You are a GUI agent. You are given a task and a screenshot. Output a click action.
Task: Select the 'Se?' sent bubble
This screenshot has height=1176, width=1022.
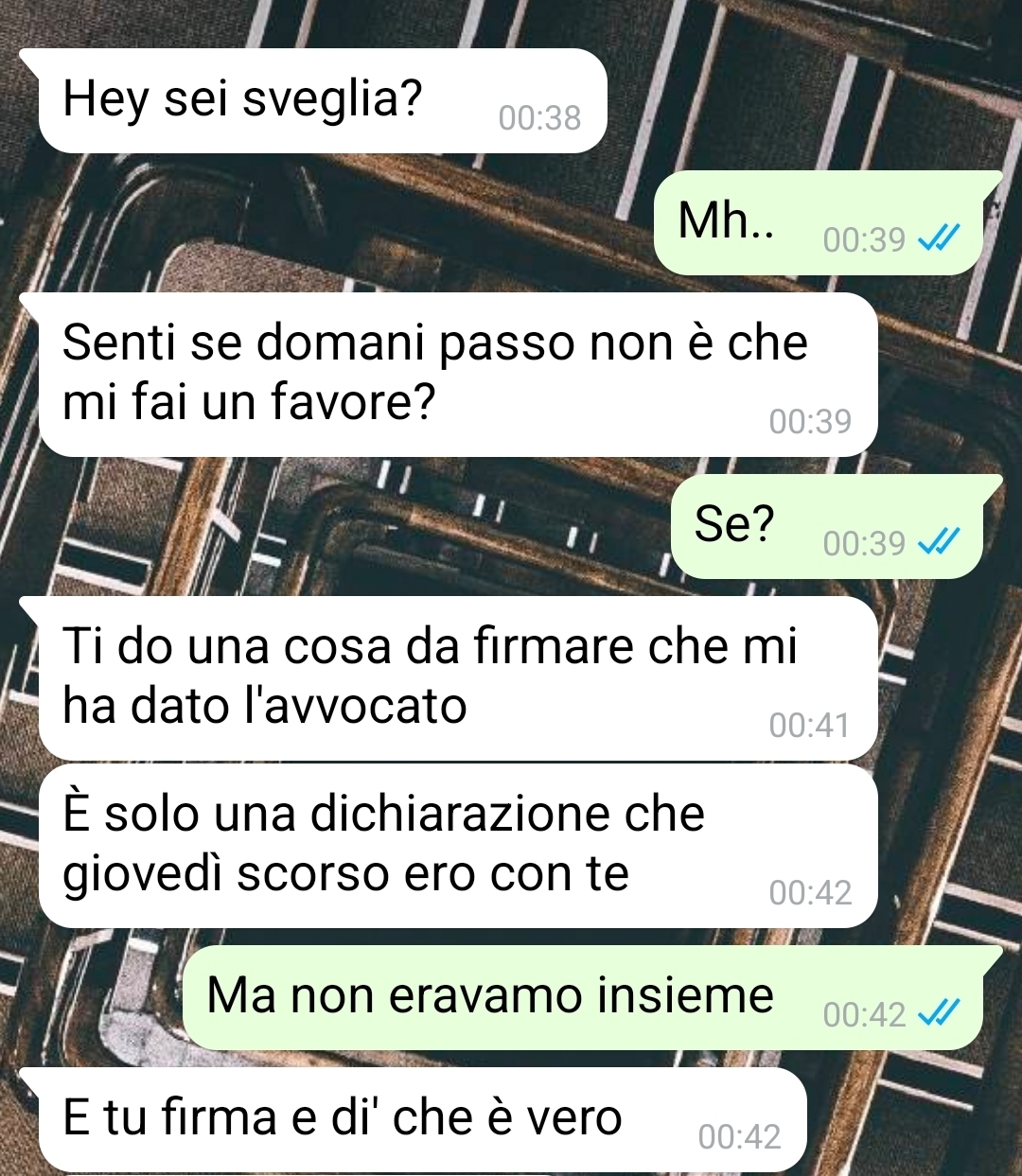(x=827, y=527)
